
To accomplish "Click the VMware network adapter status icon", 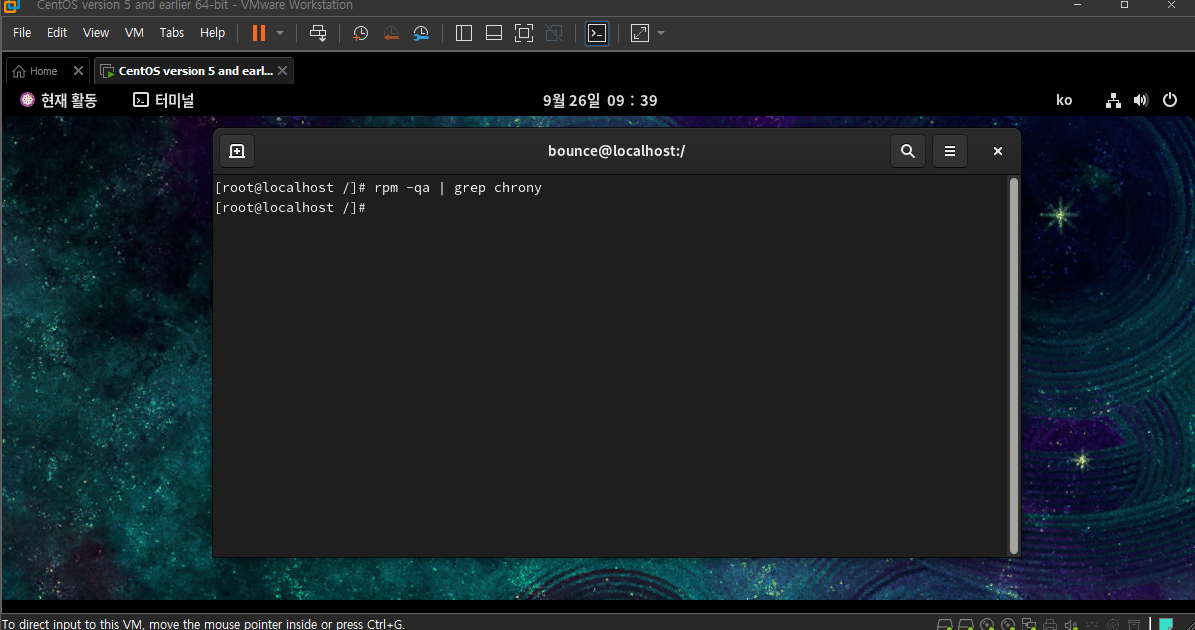I will coord(1028,624).
